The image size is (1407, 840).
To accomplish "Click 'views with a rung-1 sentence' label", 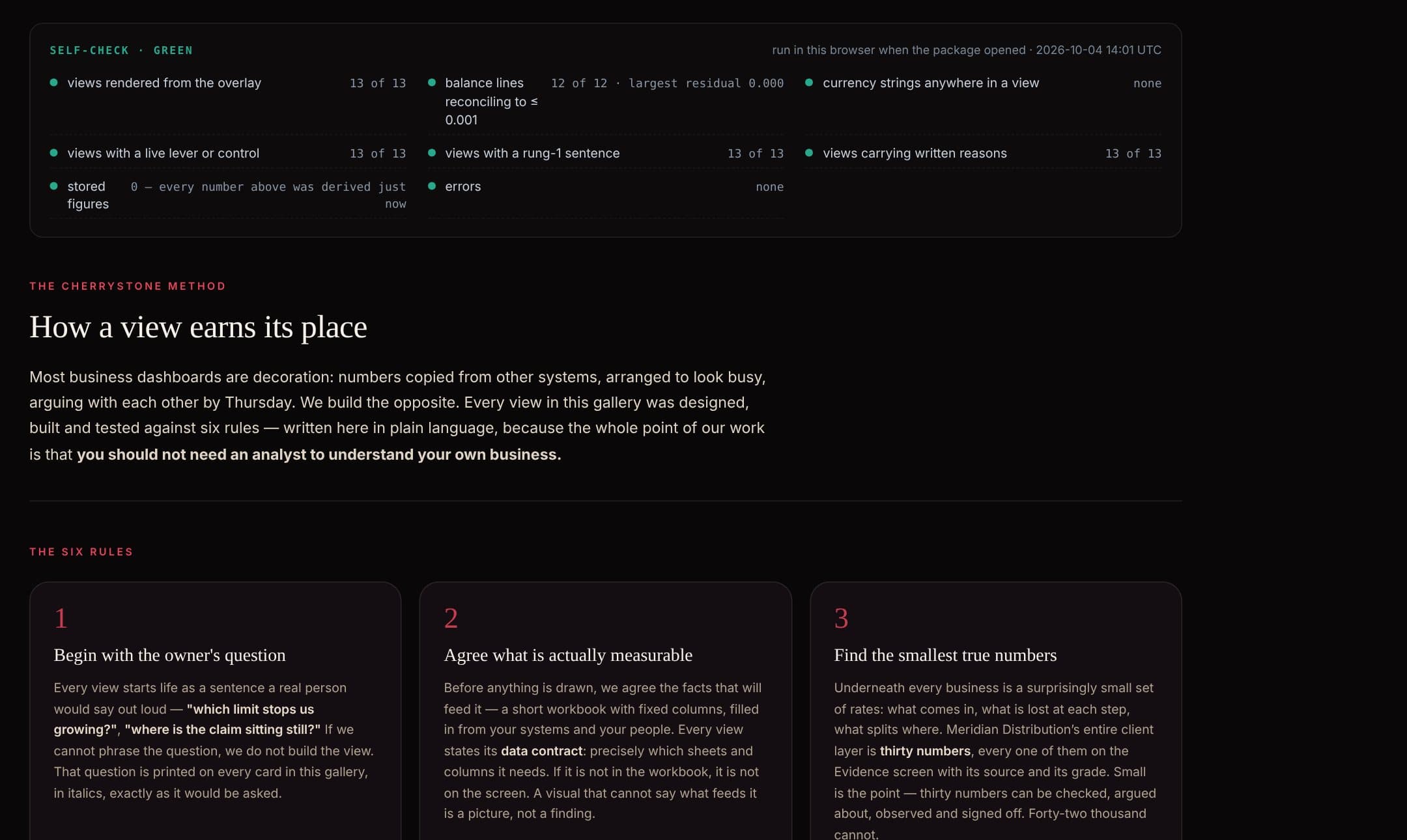I will coord(532,153).
